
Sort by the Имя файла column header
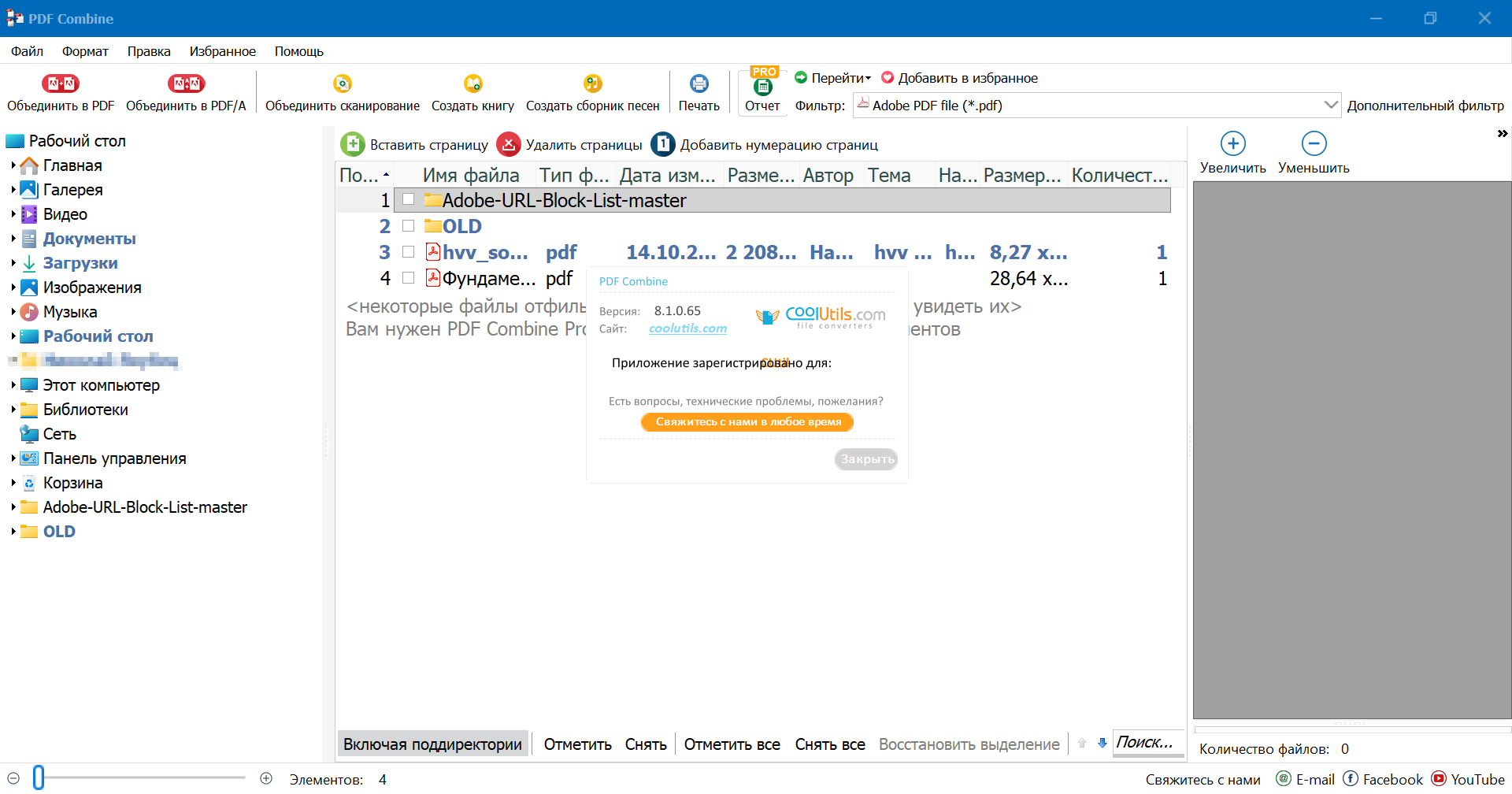point(471,175)
